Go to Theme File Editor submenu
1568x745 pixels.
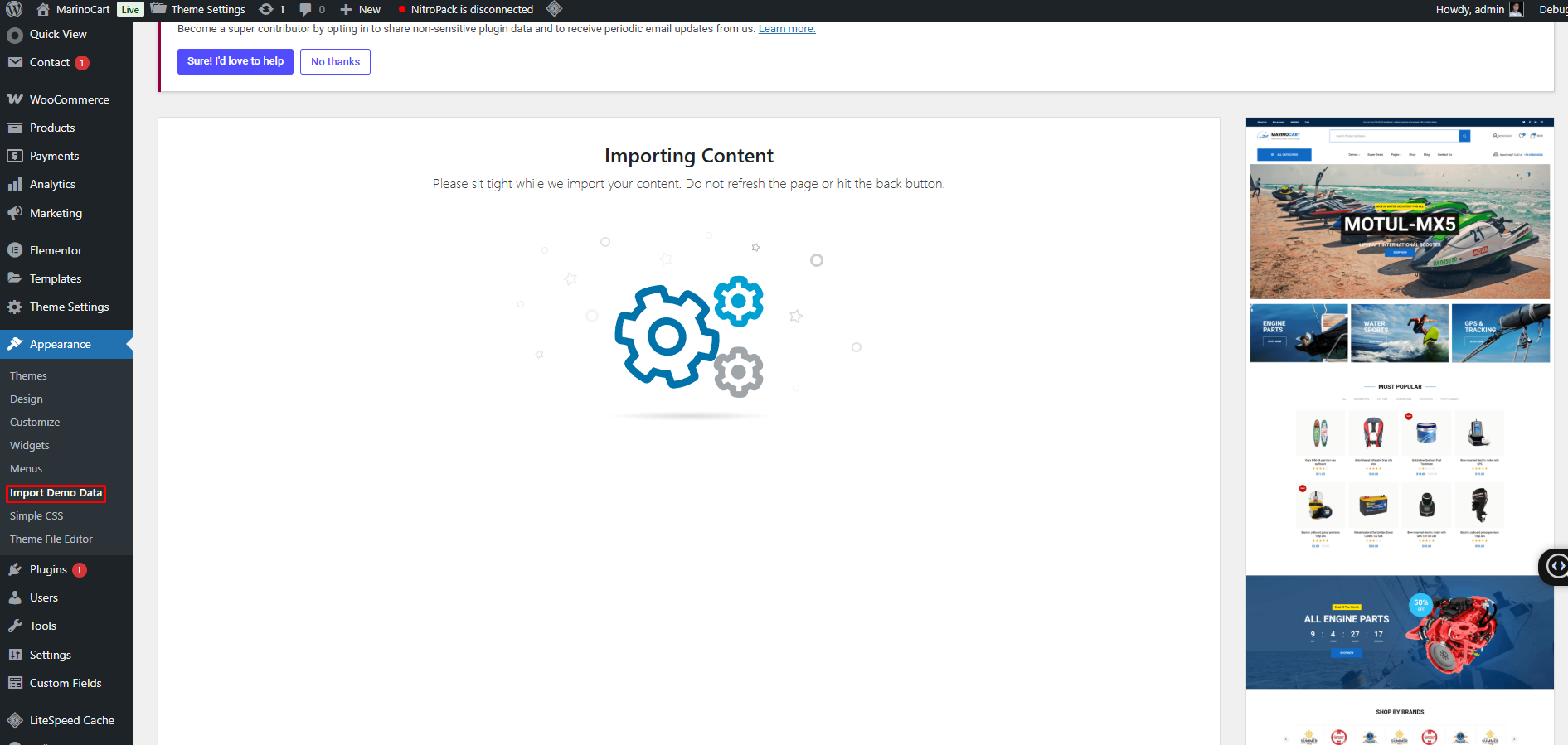point(51,539)
